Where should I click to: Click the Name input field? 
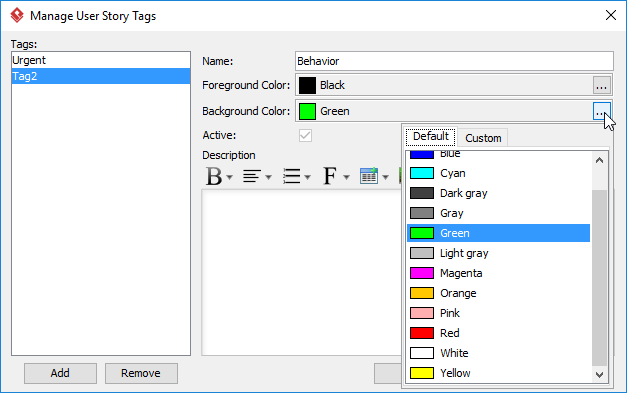454,61
